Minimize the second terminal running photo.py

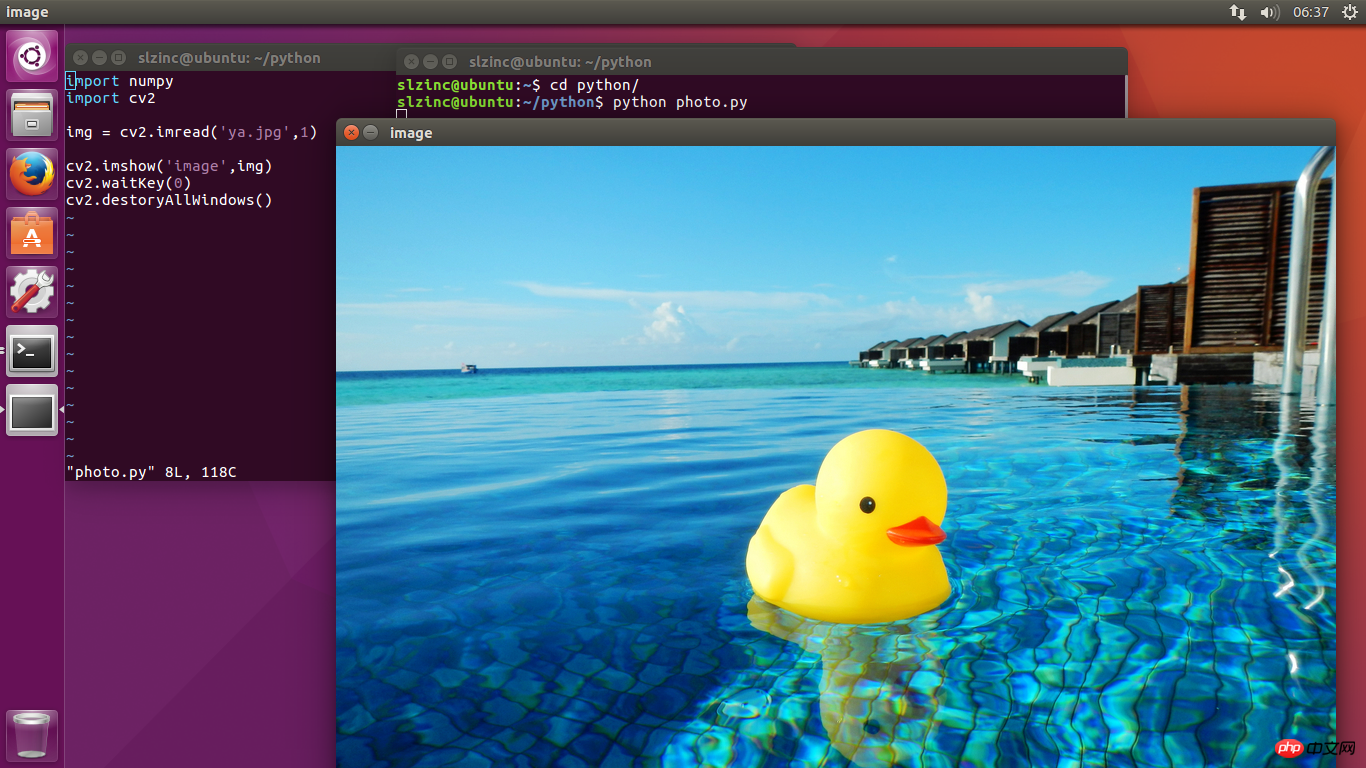point(430,62)
